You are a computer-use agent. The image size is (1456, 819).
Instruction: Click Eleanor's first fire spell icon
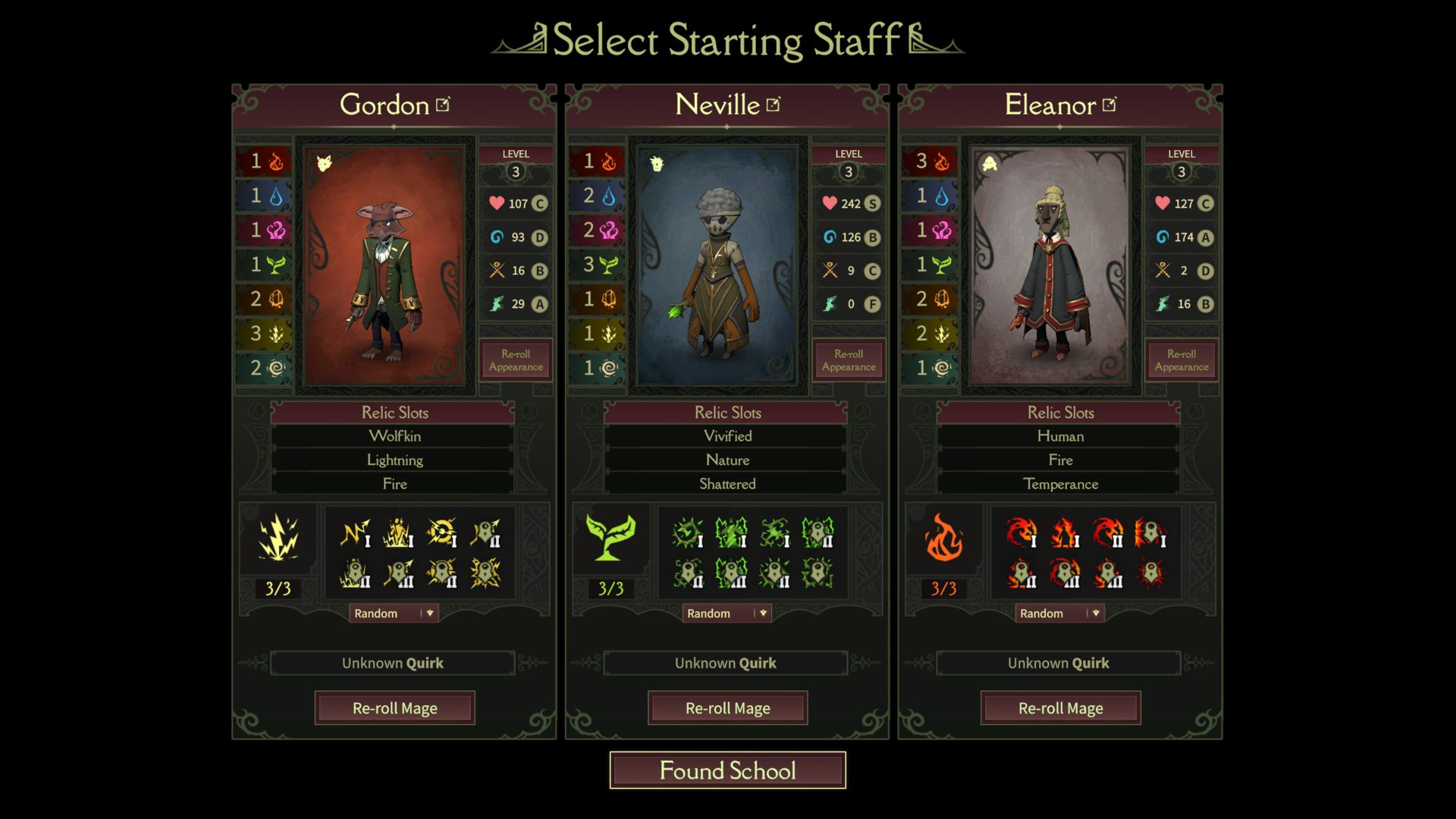click(x=1022, y=532)
